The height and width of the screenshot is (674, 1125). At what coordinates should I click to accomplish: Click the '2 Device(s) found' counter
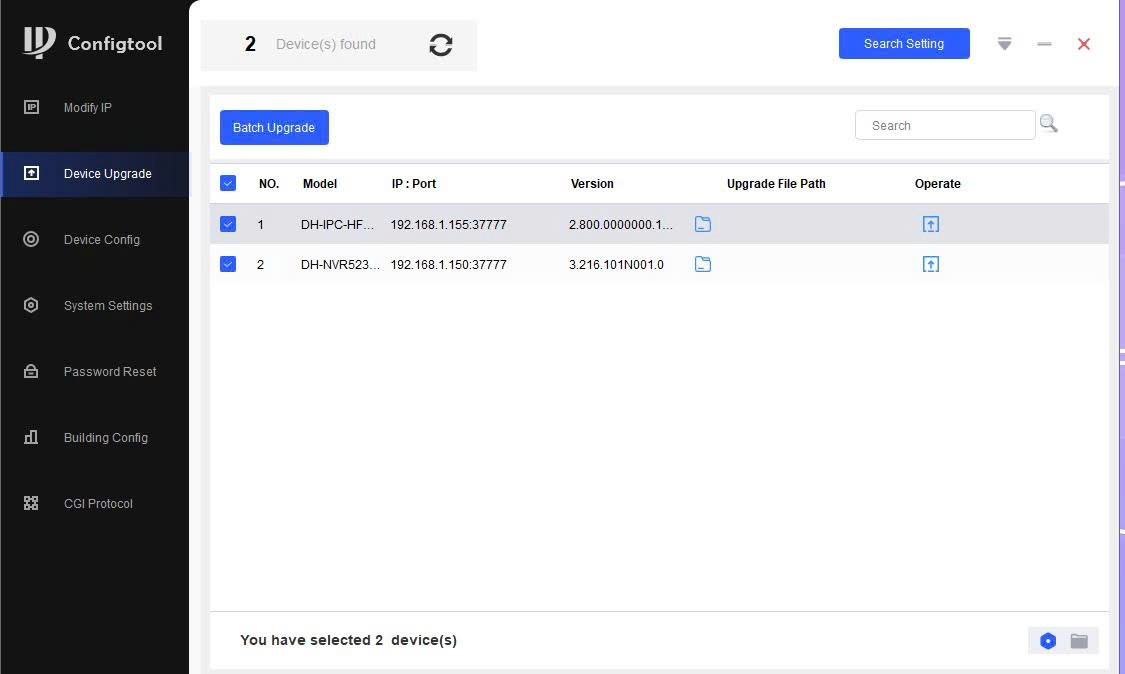coord(310,44)
